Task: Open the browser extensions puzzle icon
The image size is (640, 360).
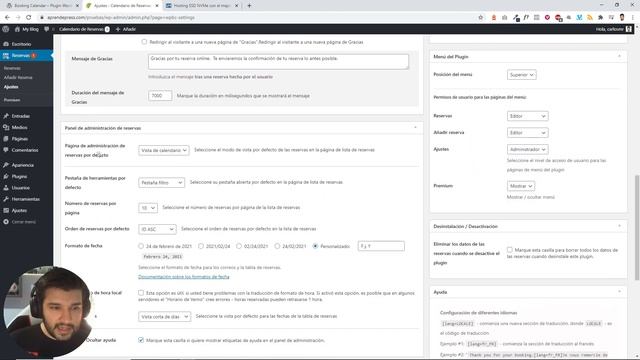Action: 600,18
